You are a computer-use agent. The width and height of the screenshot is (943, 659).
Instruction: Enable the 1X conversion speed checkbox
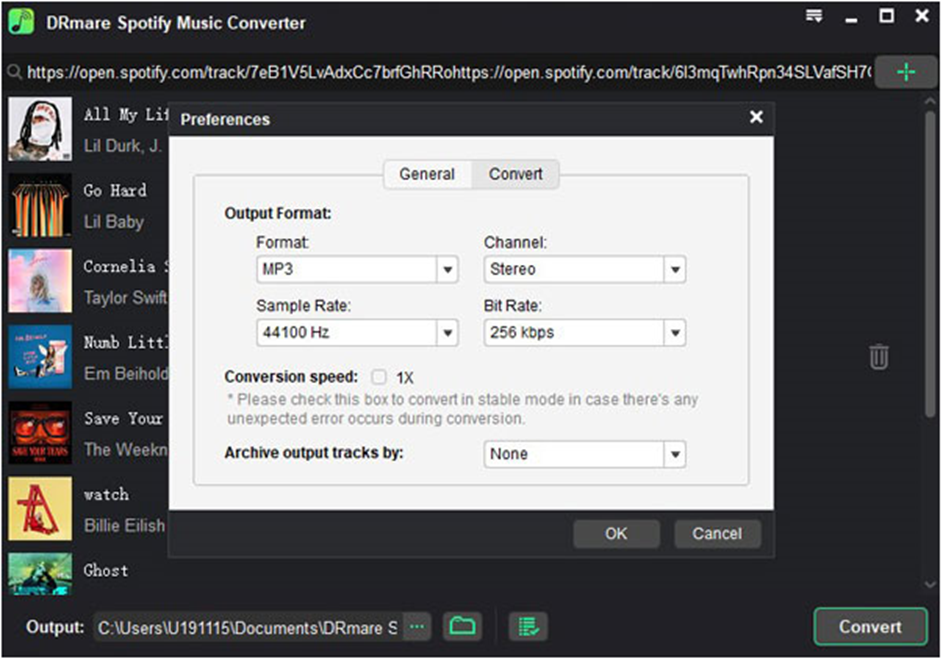pos(379,377)
